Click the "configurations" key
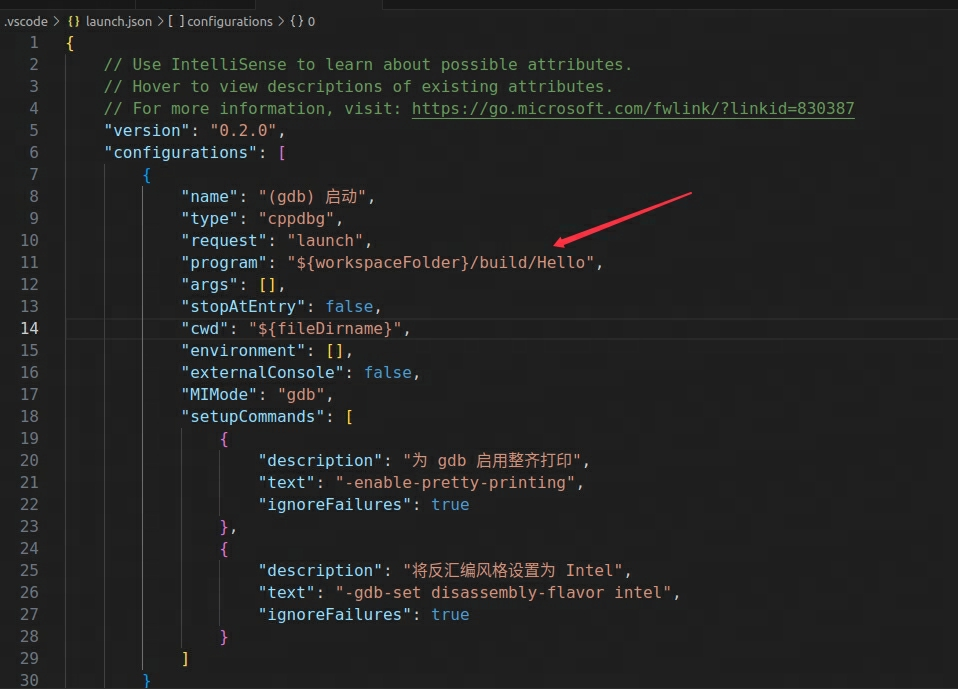The height and width of the screenshot is (689, 958). 181,153
